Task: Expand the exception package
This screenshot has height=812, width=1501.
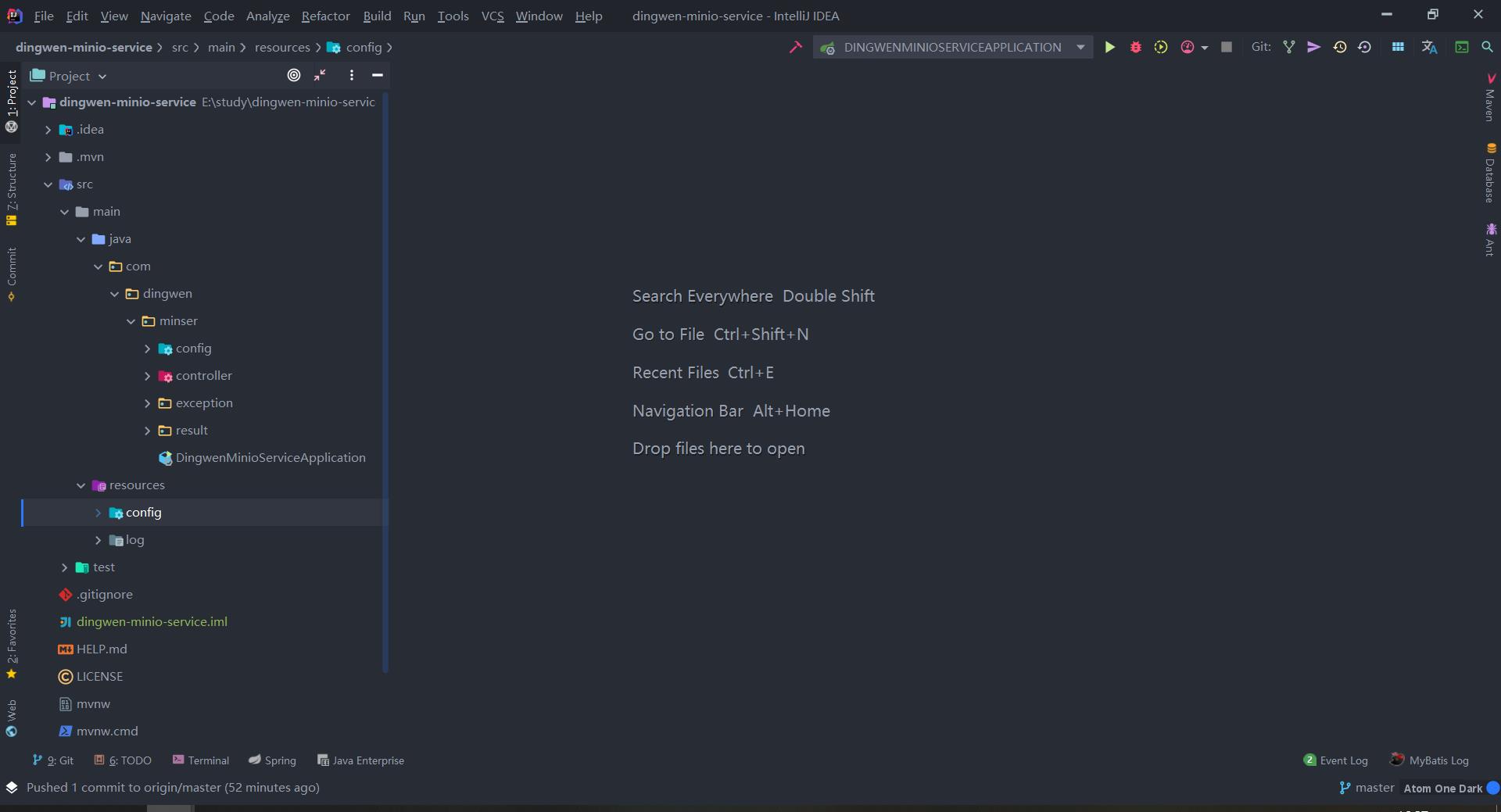Action: [147, 403]
